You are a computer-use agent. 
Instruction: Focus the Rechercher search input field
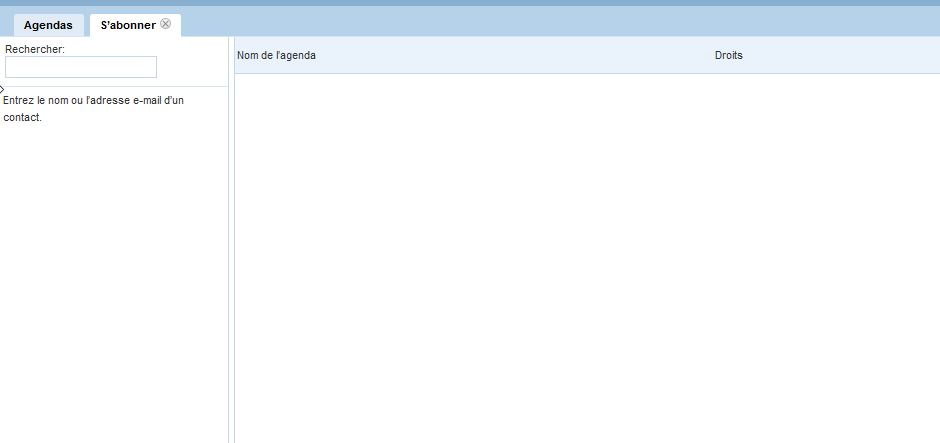pos(81,67)
